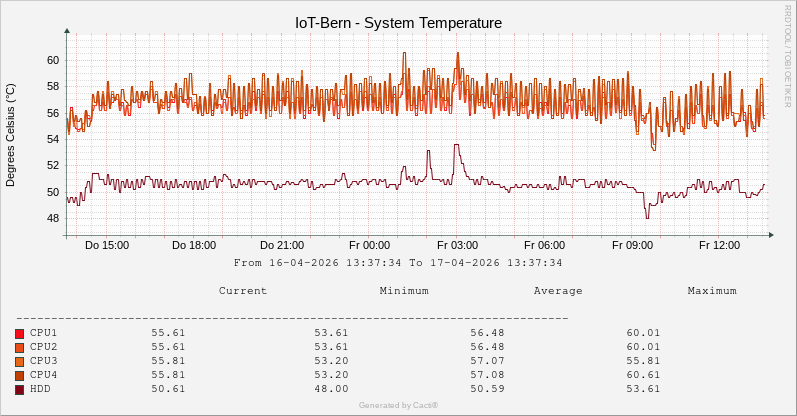
Task: Click the Maximum column header
Action: [x=712, y=291]
